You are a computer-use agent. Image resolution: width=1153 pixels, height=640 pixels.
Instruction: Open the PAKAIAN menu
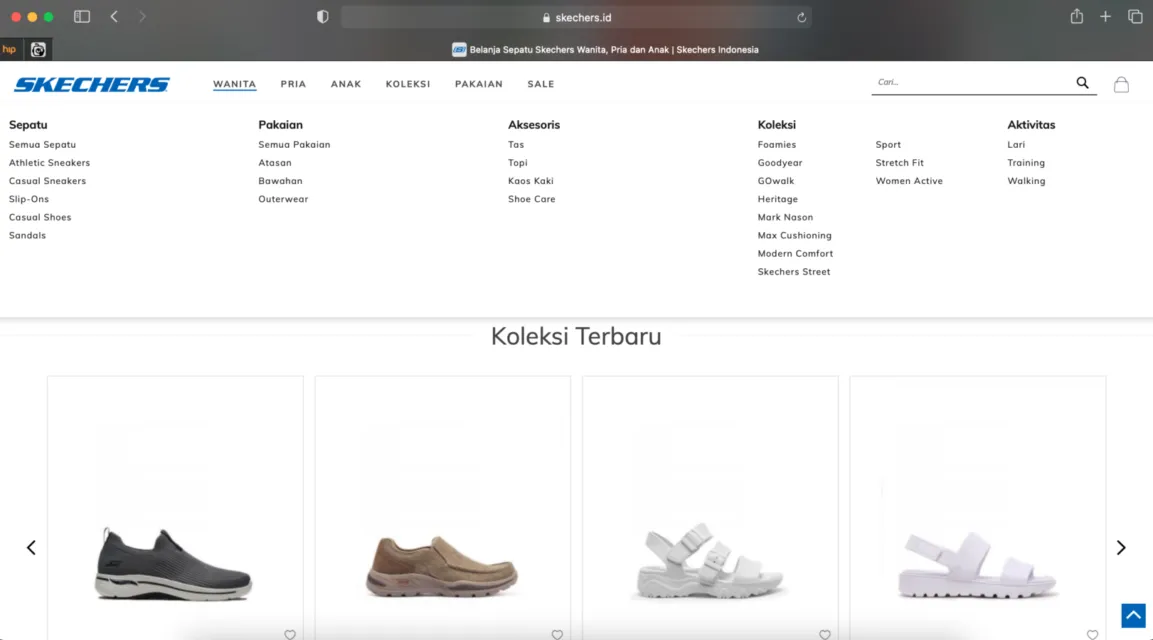[x=479, y=84]
